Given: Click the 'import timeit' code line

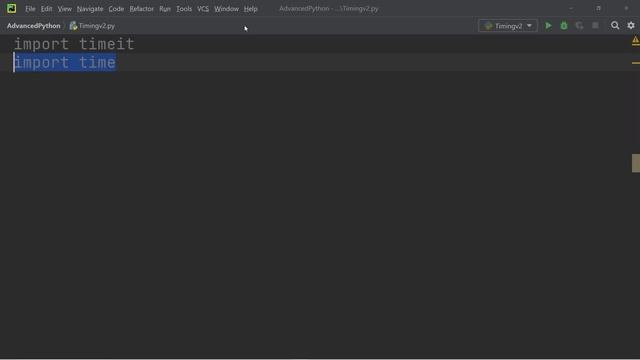Looking at the screenshot, I should [x=74, y=44].
